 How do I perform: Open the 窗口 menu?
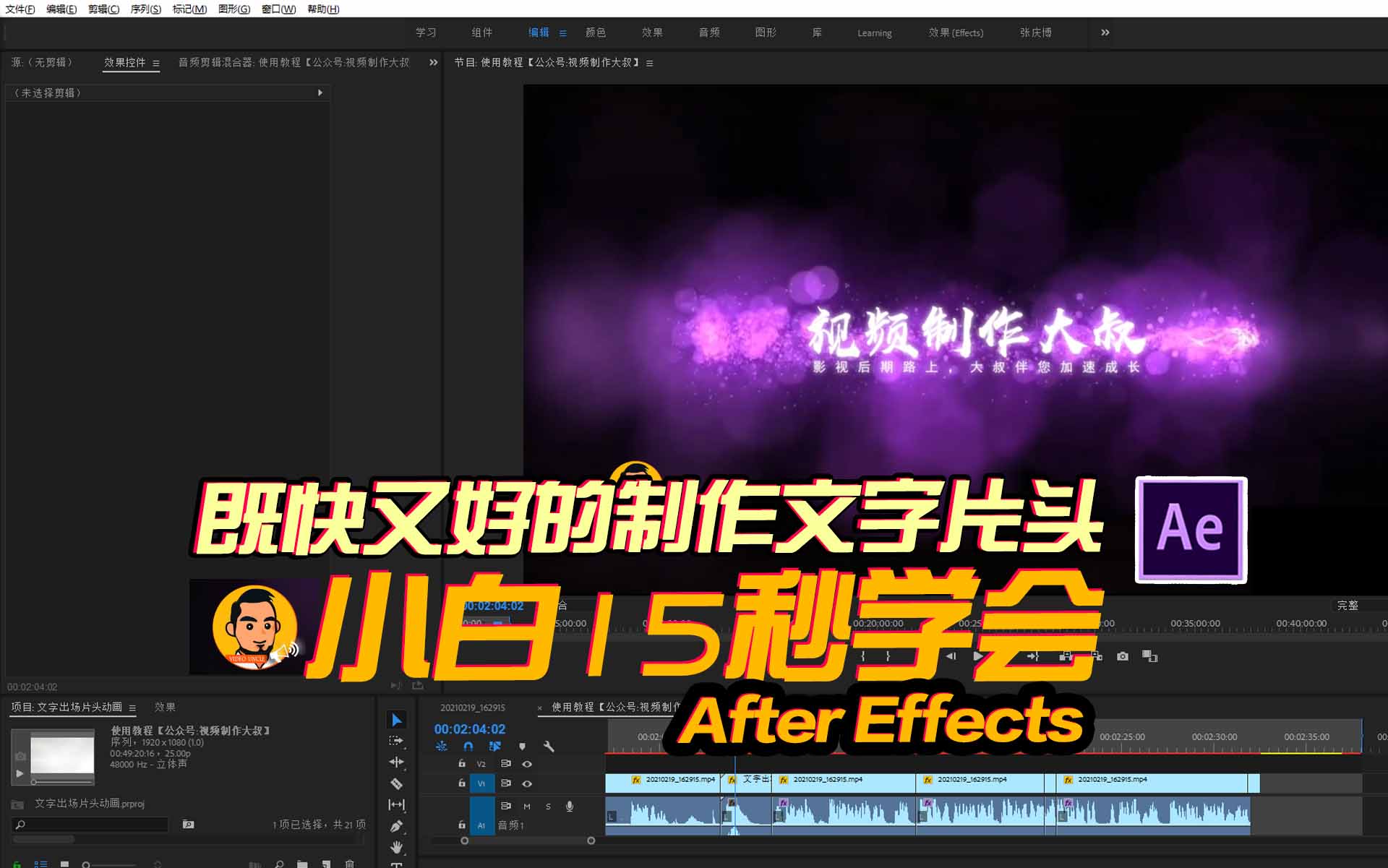click(278, 9)
